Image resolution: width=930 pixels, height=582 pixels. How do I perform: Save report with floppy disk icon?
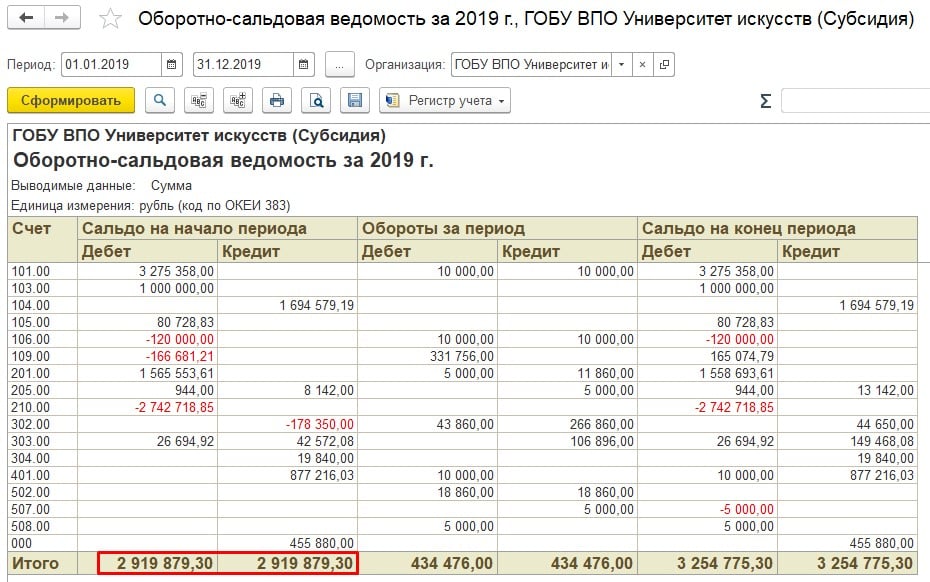coord(354,100)
